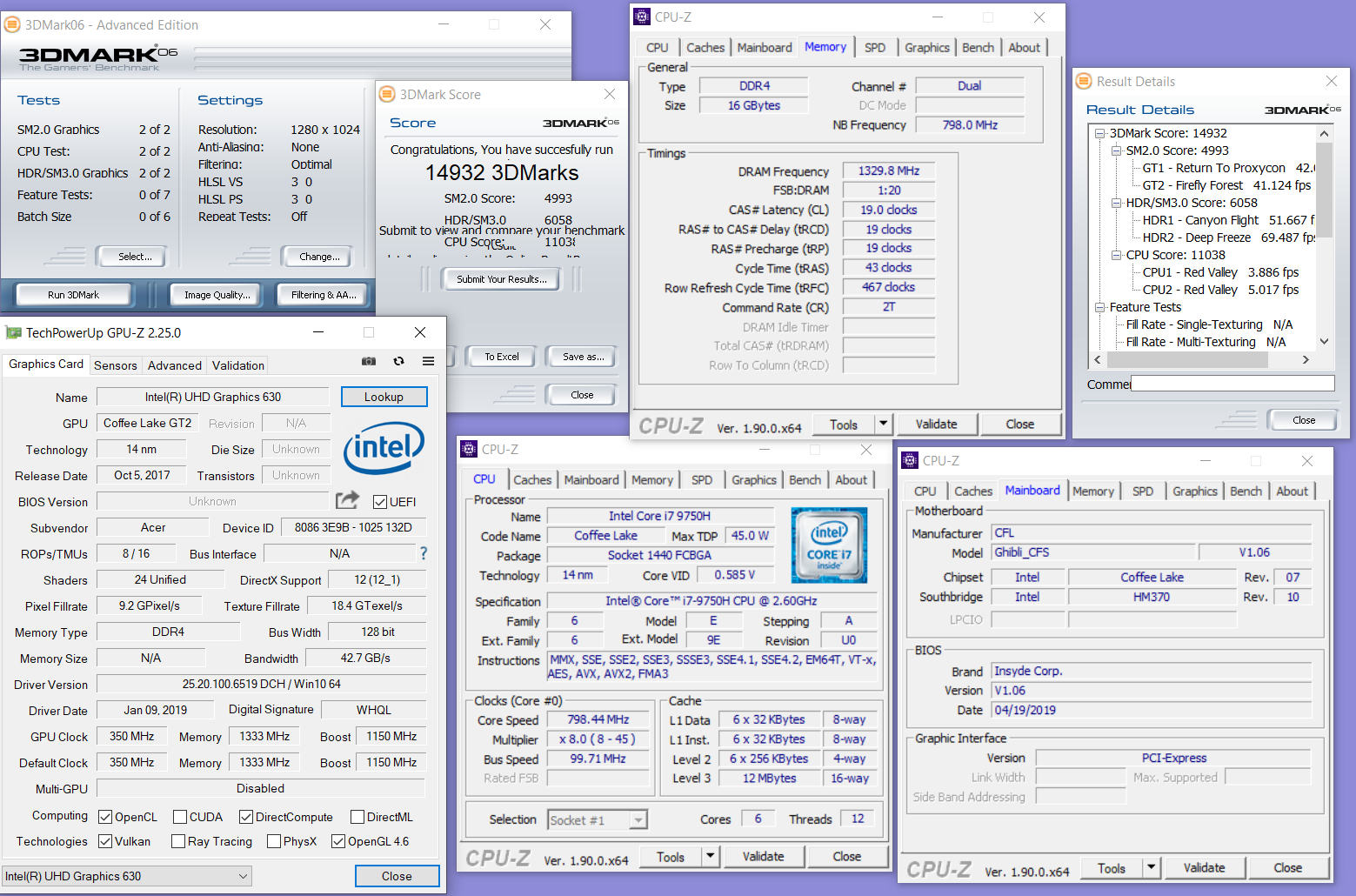1356x896 pixels.
Task: Open the Socket #1 selection dropdown
Action: 598,819
